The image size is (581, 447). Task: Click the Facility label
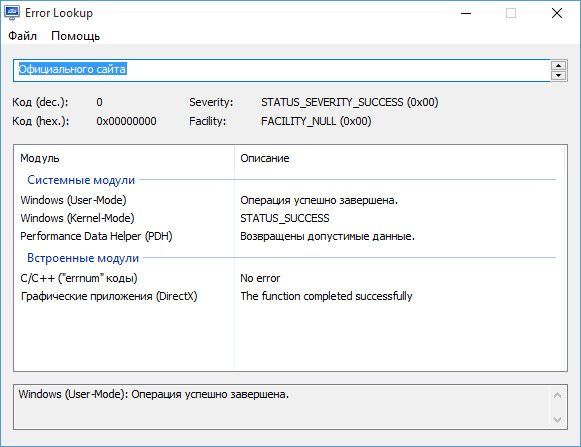[208, 121]
